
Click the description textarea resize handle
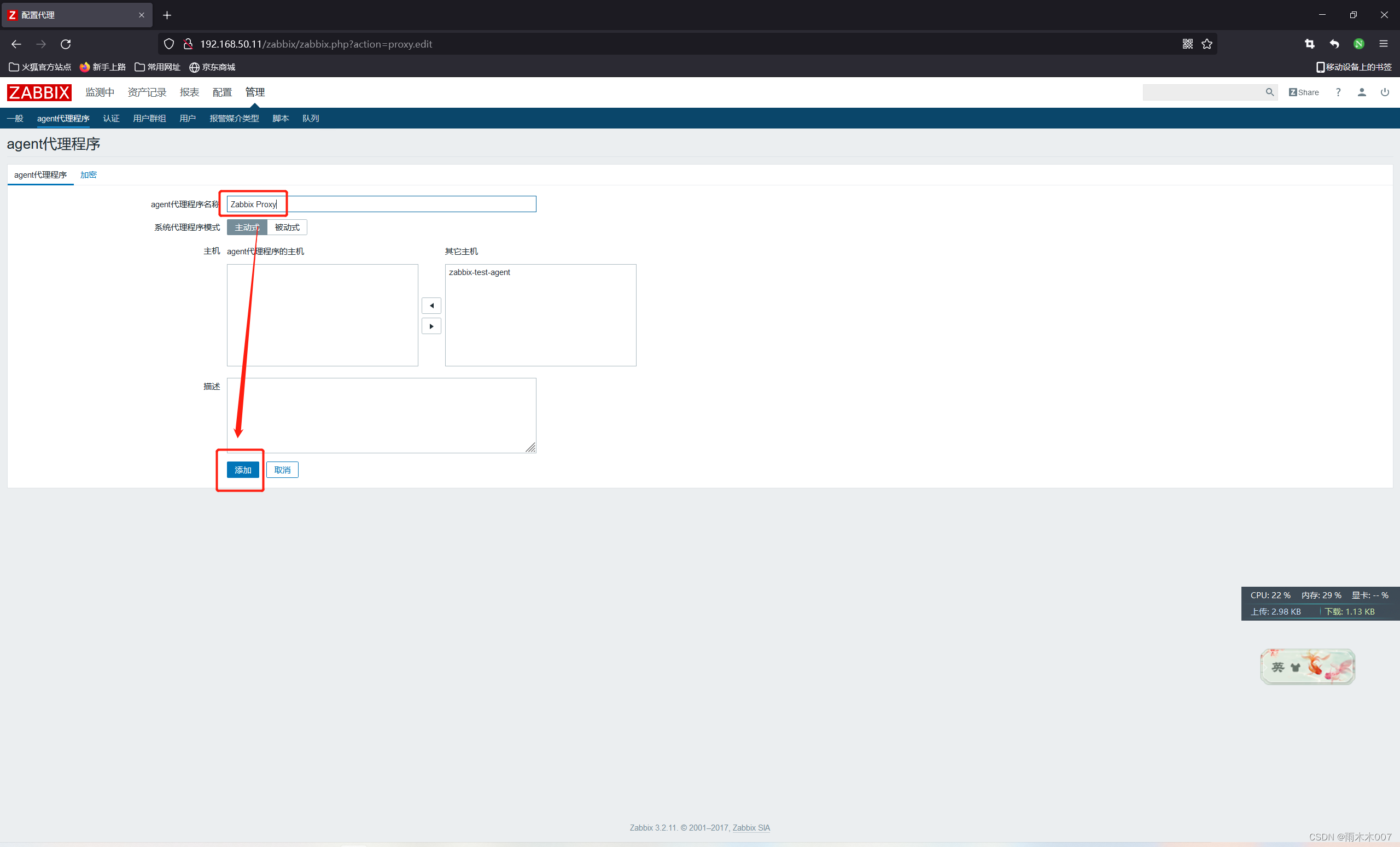[530, 448]
